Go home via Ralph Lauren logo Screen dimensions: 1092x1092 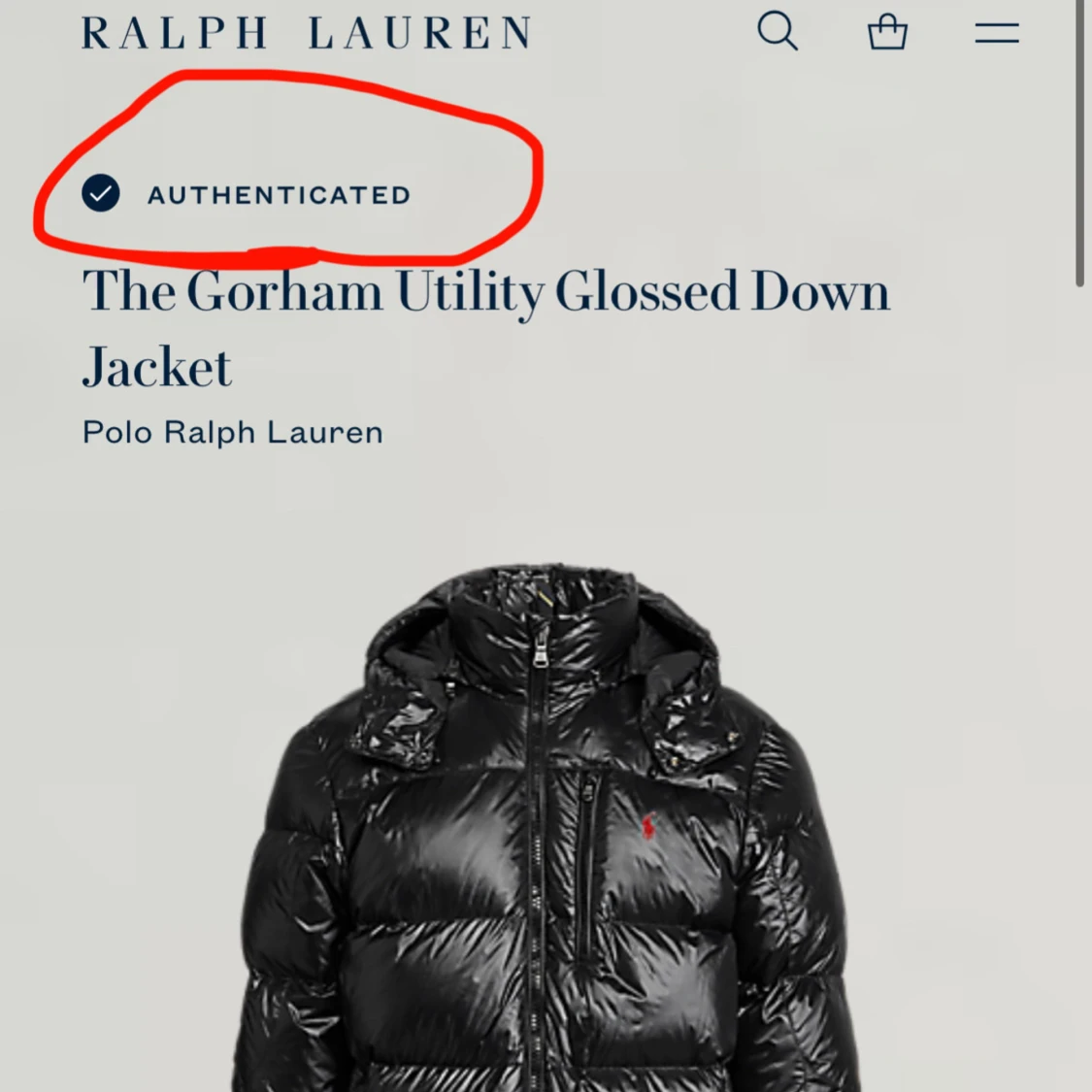click(x=307, y=33)
